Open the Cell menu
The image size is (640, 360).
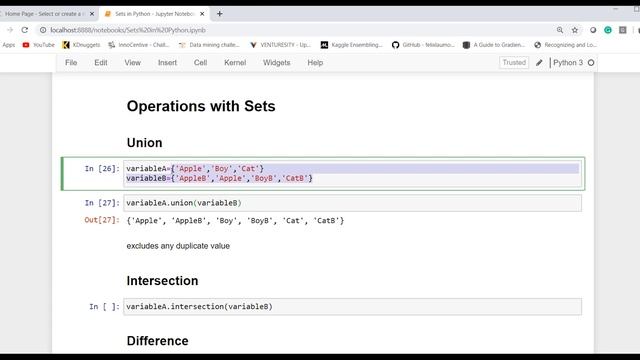pyautogui.click(x=200, y=62)
